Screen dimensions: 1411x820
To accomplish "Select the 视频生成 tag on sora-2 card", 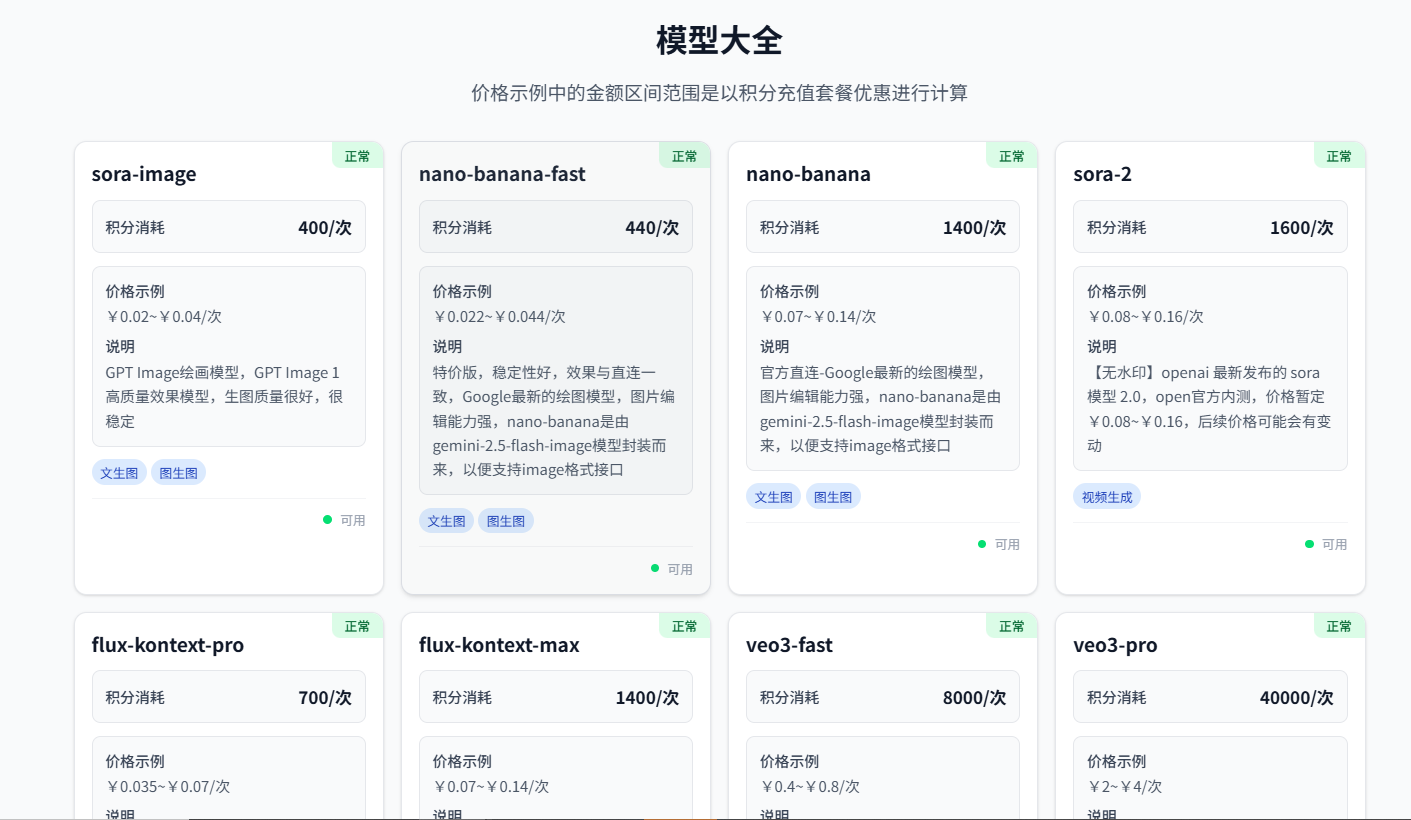I will coord(1107,497).
